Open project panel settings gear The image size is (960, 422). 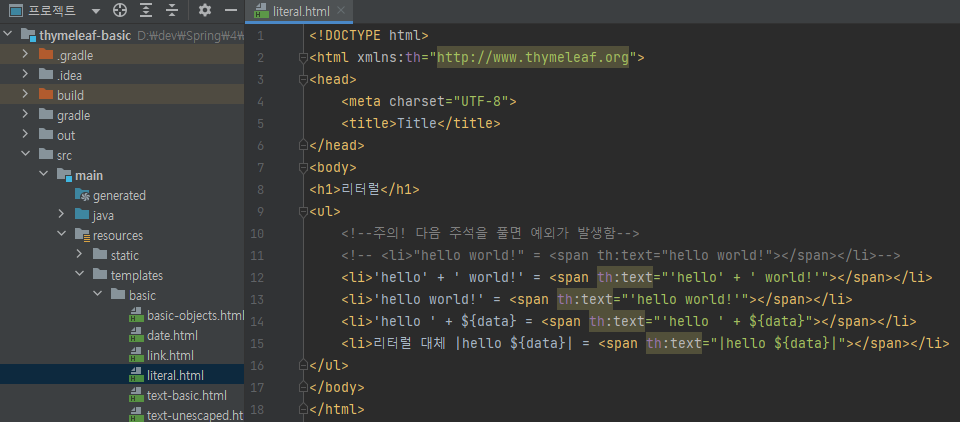(205, 10)
